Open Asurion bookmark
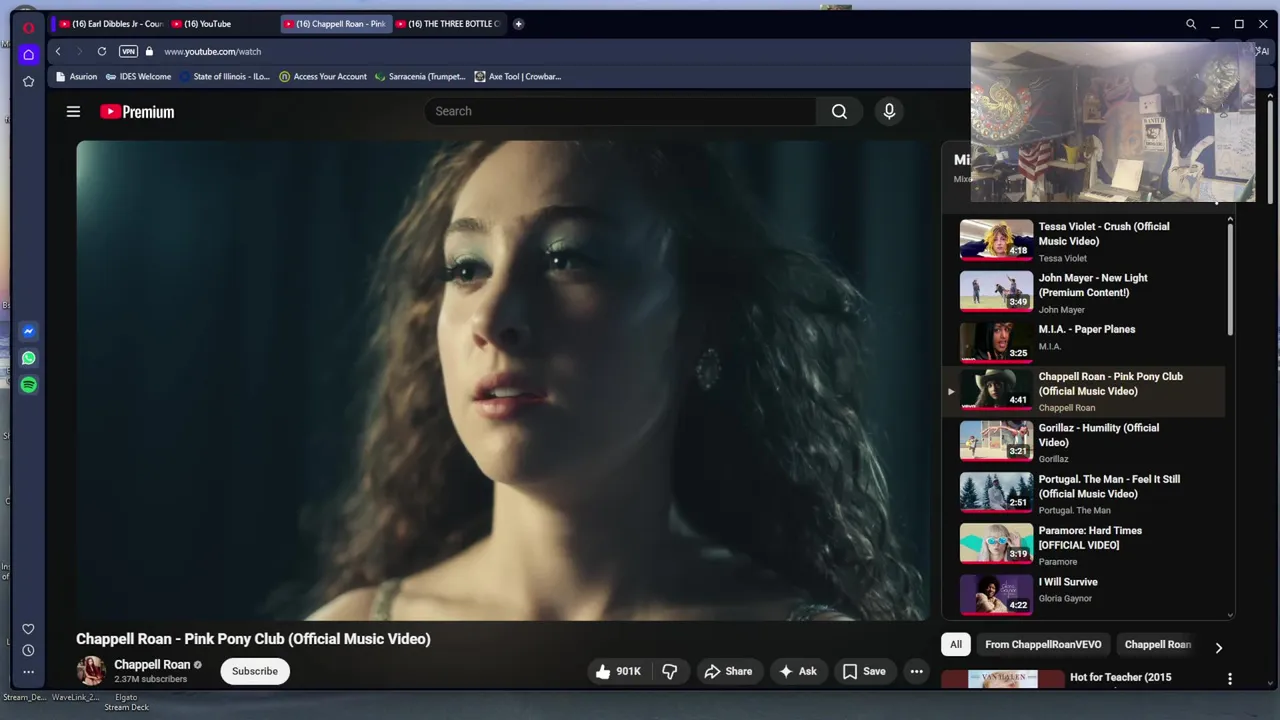The image size is (1280, 720). pyautogui.click(x=77, y=76)
